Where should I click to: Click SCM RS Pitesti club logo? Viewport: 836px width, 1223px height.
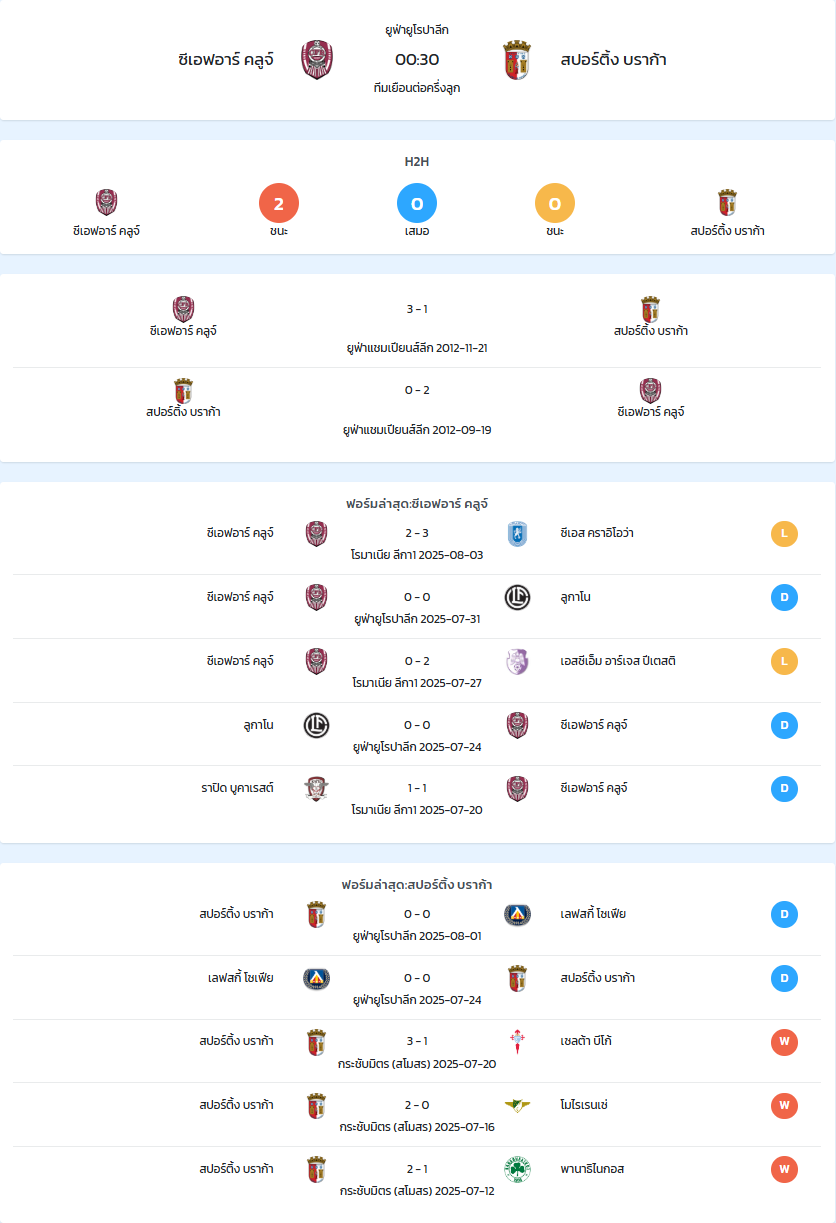(x=517, y=662)
